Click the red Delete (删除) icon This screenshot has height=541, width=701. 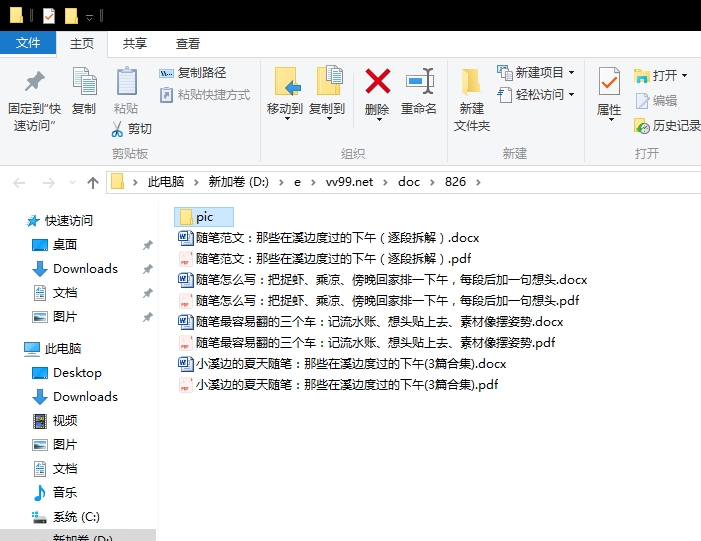(x=378, y=81)
